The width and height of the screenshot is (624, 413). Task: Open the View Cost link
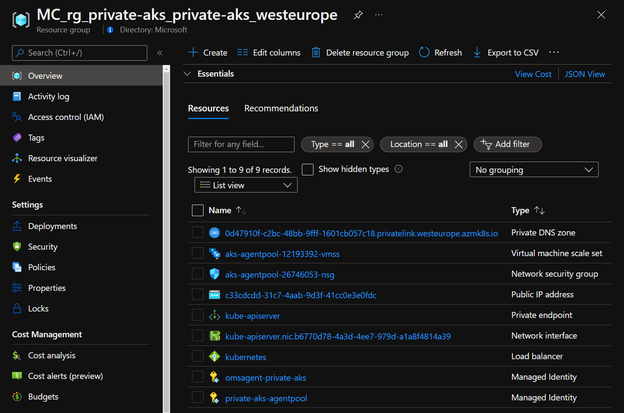pos(533,74)
